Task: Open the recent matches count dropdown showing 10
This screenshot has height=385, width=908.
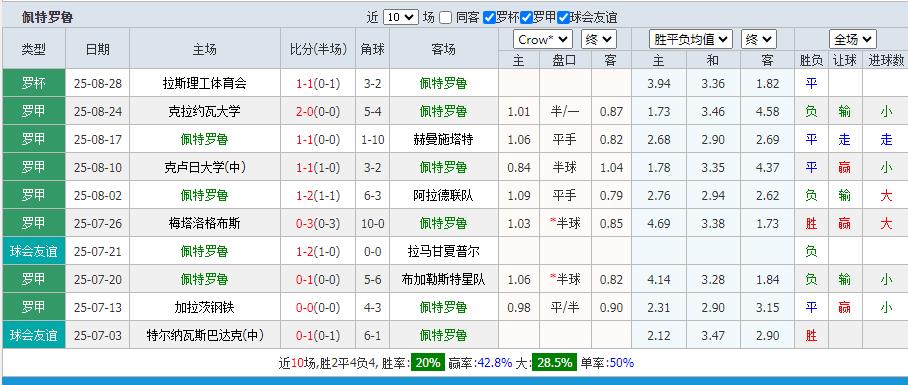Action: click(x=400, y=17)
